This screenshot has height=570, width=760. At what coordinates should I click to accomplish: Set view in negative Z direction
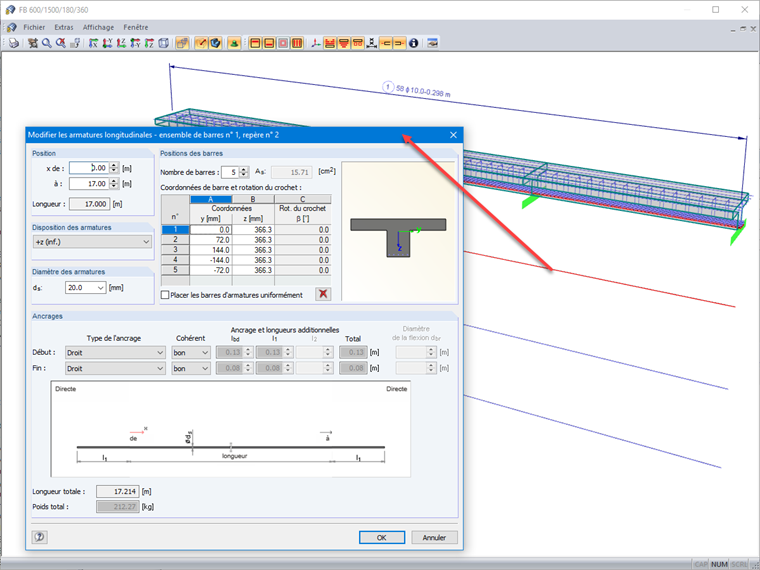click(150, 43)
